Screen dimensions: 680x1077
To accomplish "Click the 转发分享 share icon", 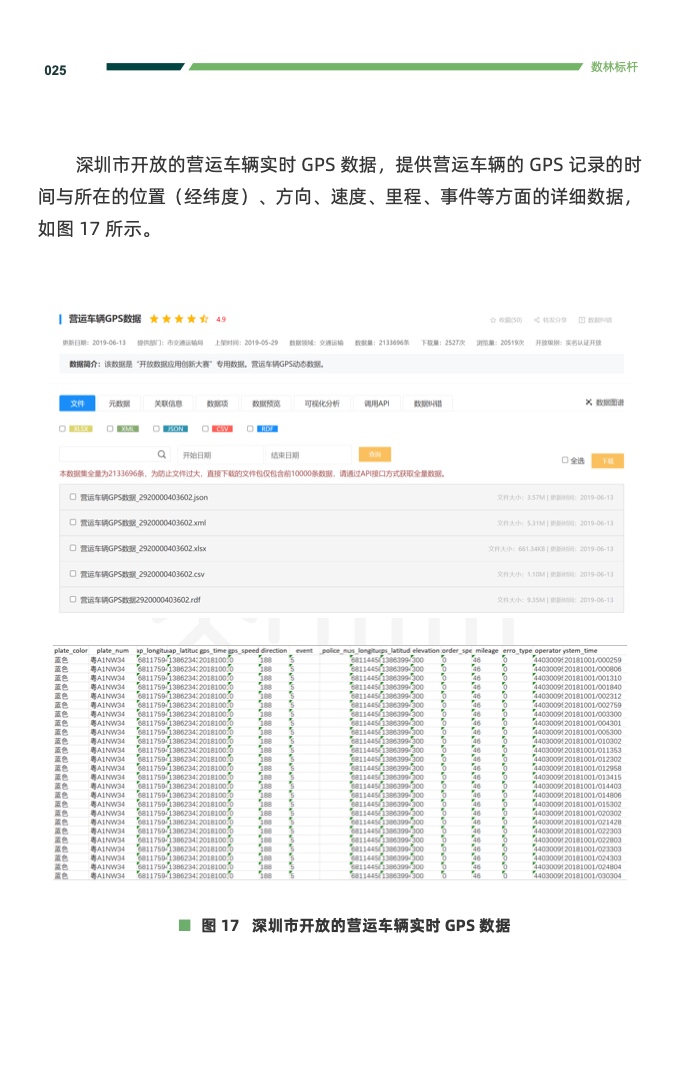I will 538,320.
